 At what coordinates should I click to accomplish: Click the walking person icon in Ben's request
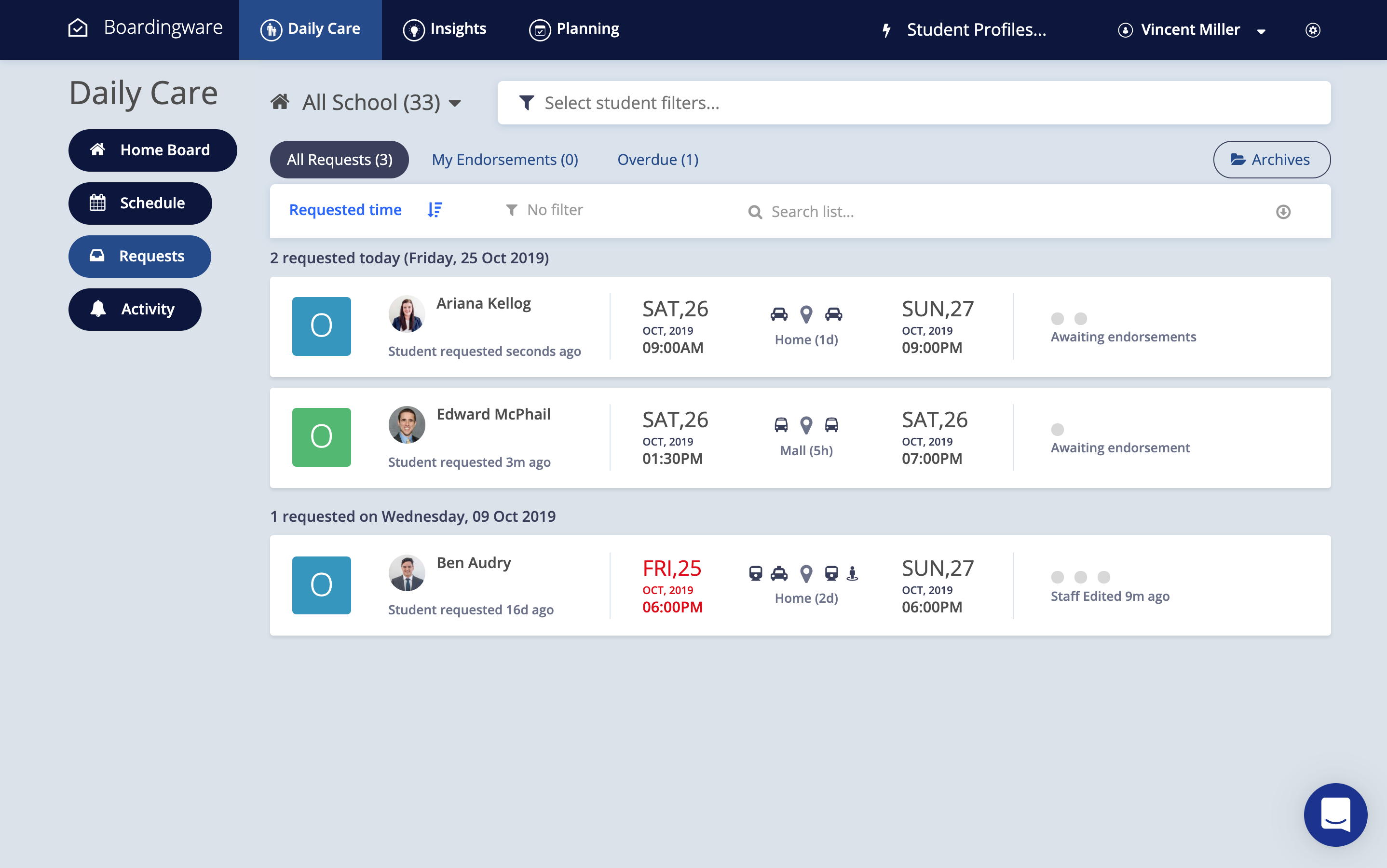click(x=853, y=573)
